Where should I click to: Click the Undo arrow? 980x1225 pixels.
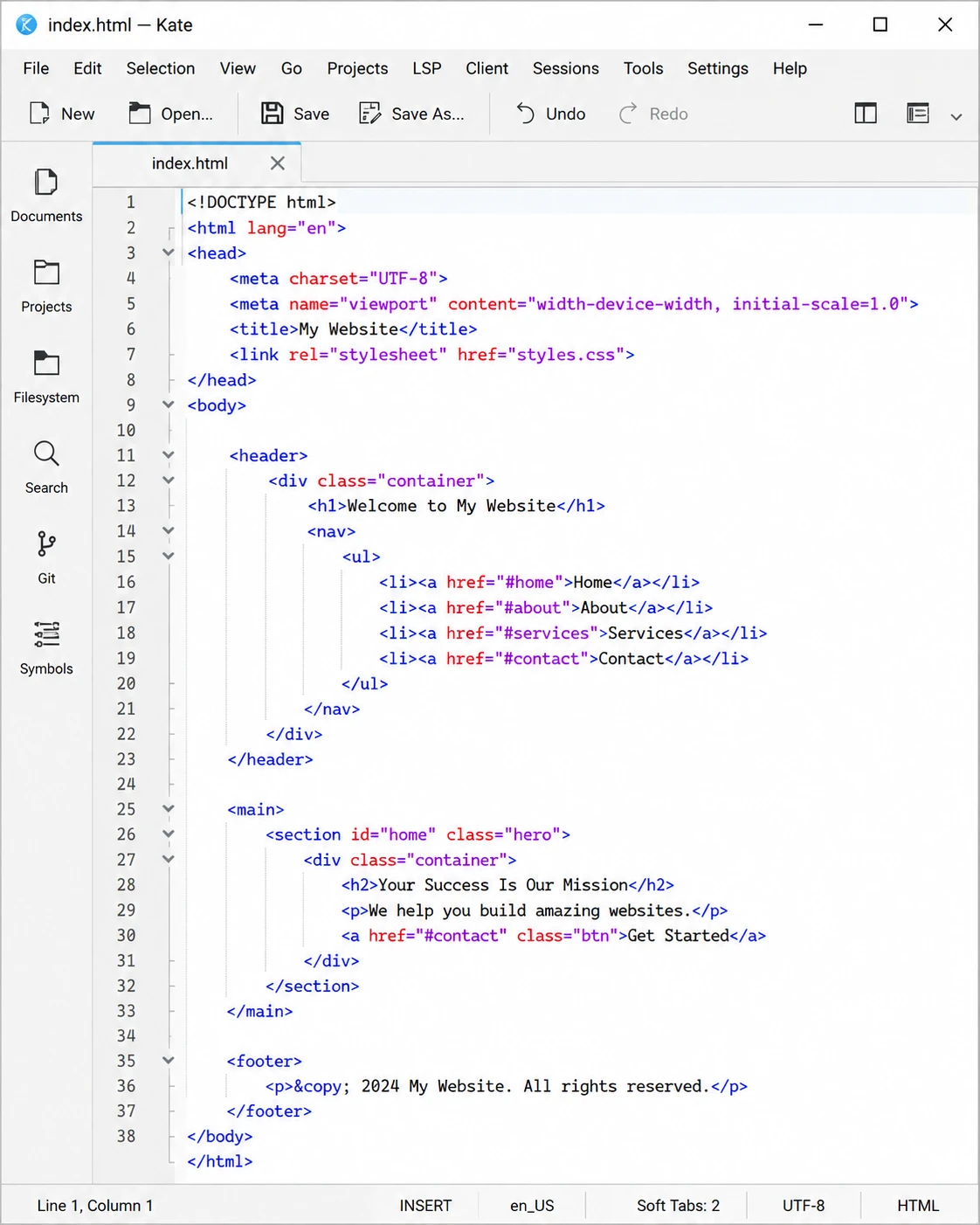(x=525, y=114)
